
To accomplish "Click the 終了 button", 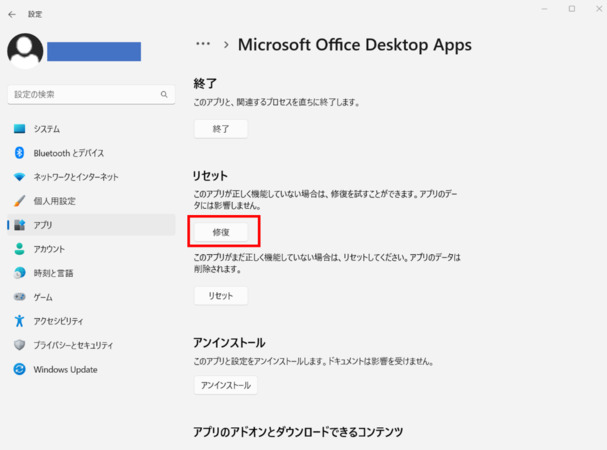I will [221, 129].
